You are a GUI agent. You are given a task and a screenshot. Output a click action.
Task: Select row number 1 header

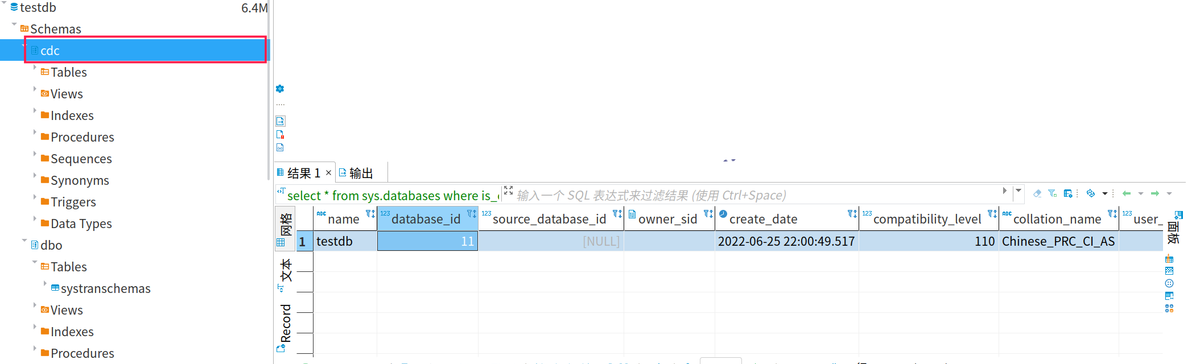tap(304, 241)
